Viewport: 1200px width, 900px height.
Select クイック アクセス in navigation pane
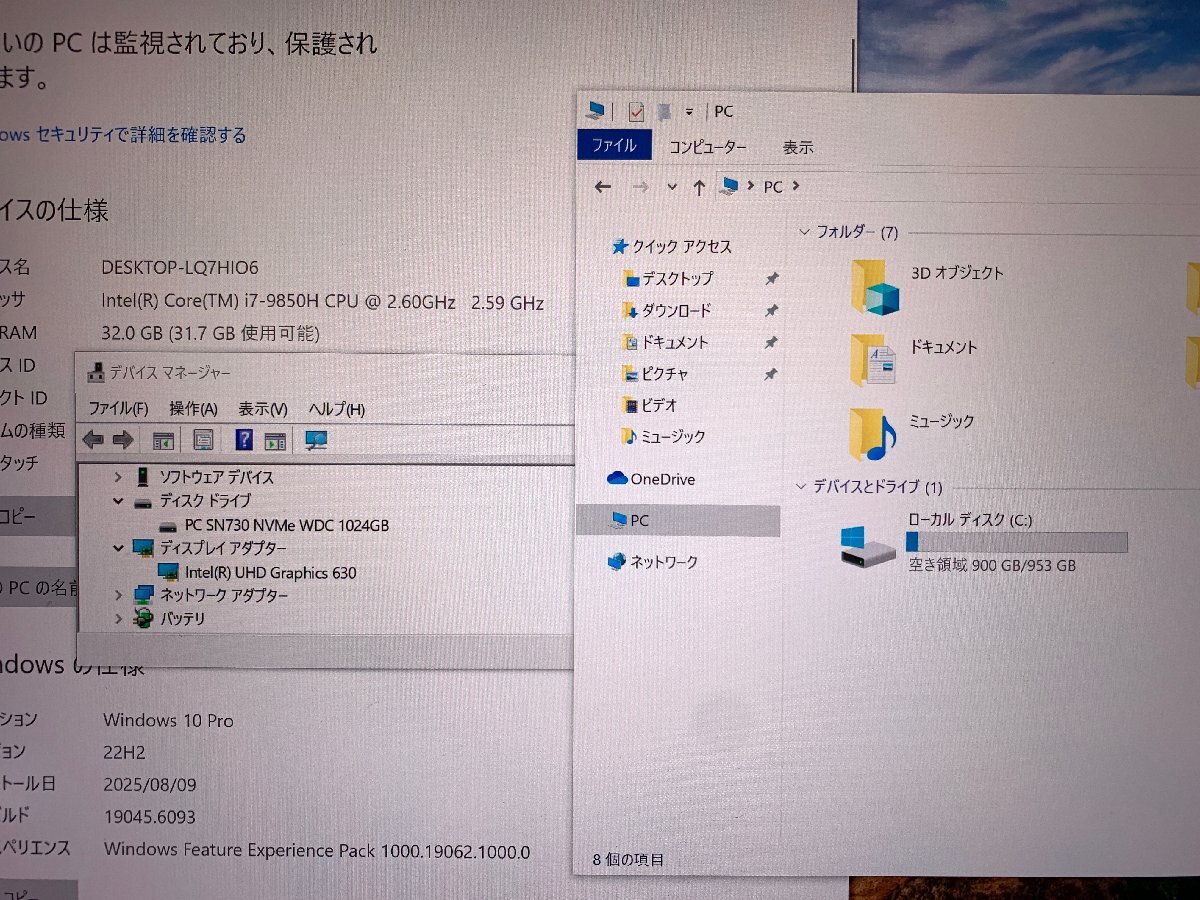click(671, 246)
